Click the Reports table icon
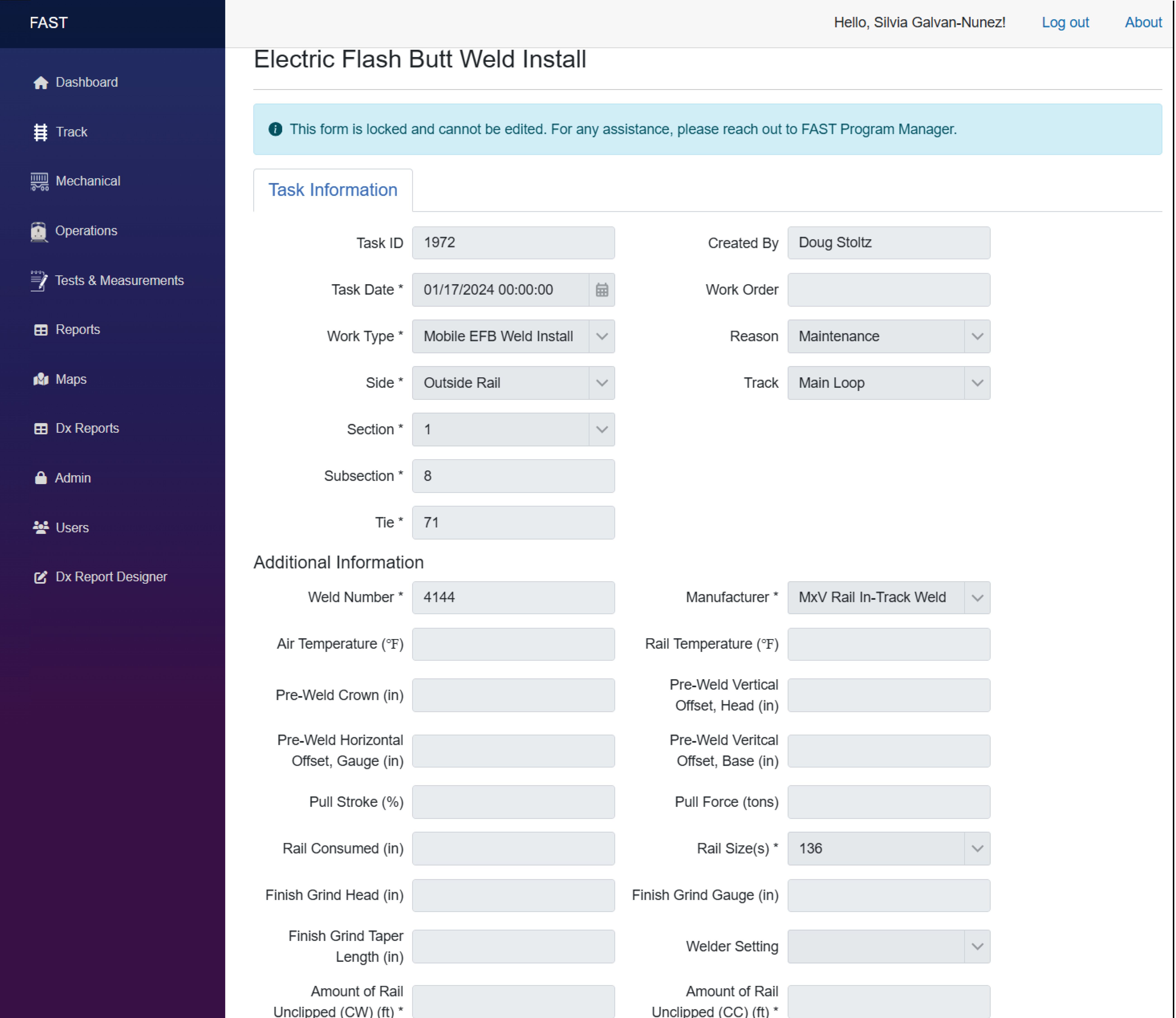The height and width of the screenshot is (1018, 1176). click(x=41, y=330)
